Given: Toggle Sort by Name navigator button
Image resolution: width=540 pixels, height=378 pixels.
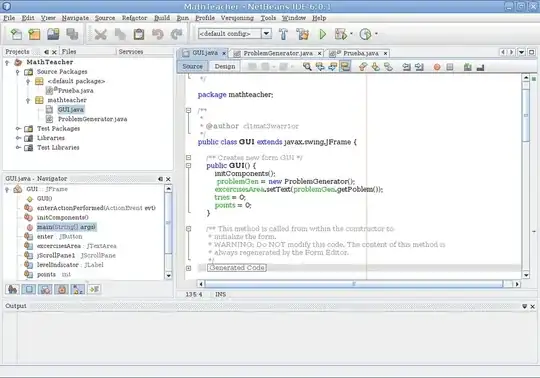Looking at the screenshot, I should (78, 290).
